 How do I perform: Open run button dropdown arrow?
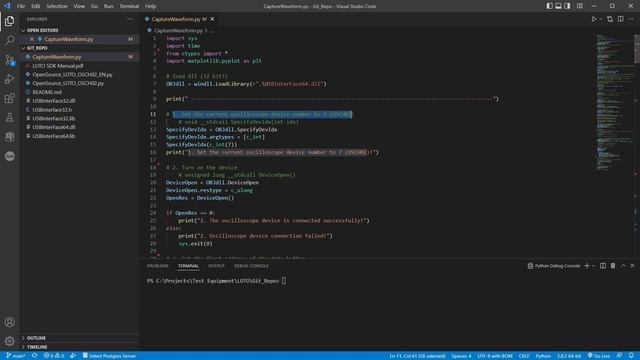pos(600,19)
